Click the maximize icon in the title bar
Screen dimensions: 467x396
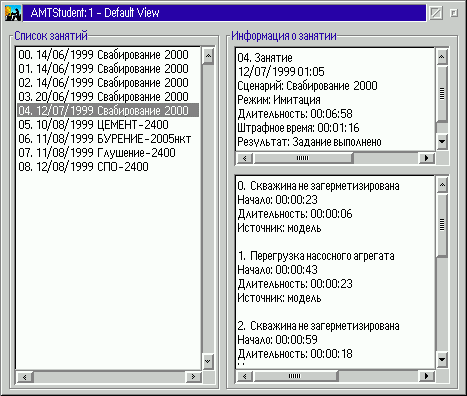point(436,13)
